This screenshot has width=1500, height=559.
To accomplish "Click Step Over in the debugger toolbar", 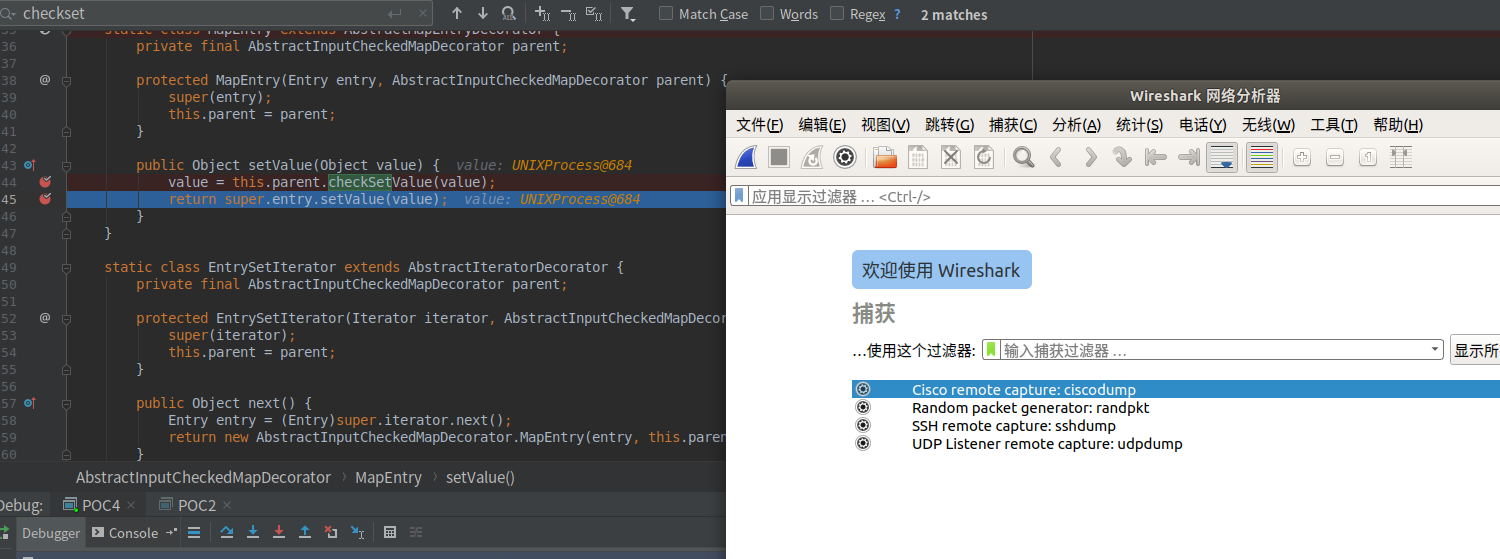I will tap(227, 533).
